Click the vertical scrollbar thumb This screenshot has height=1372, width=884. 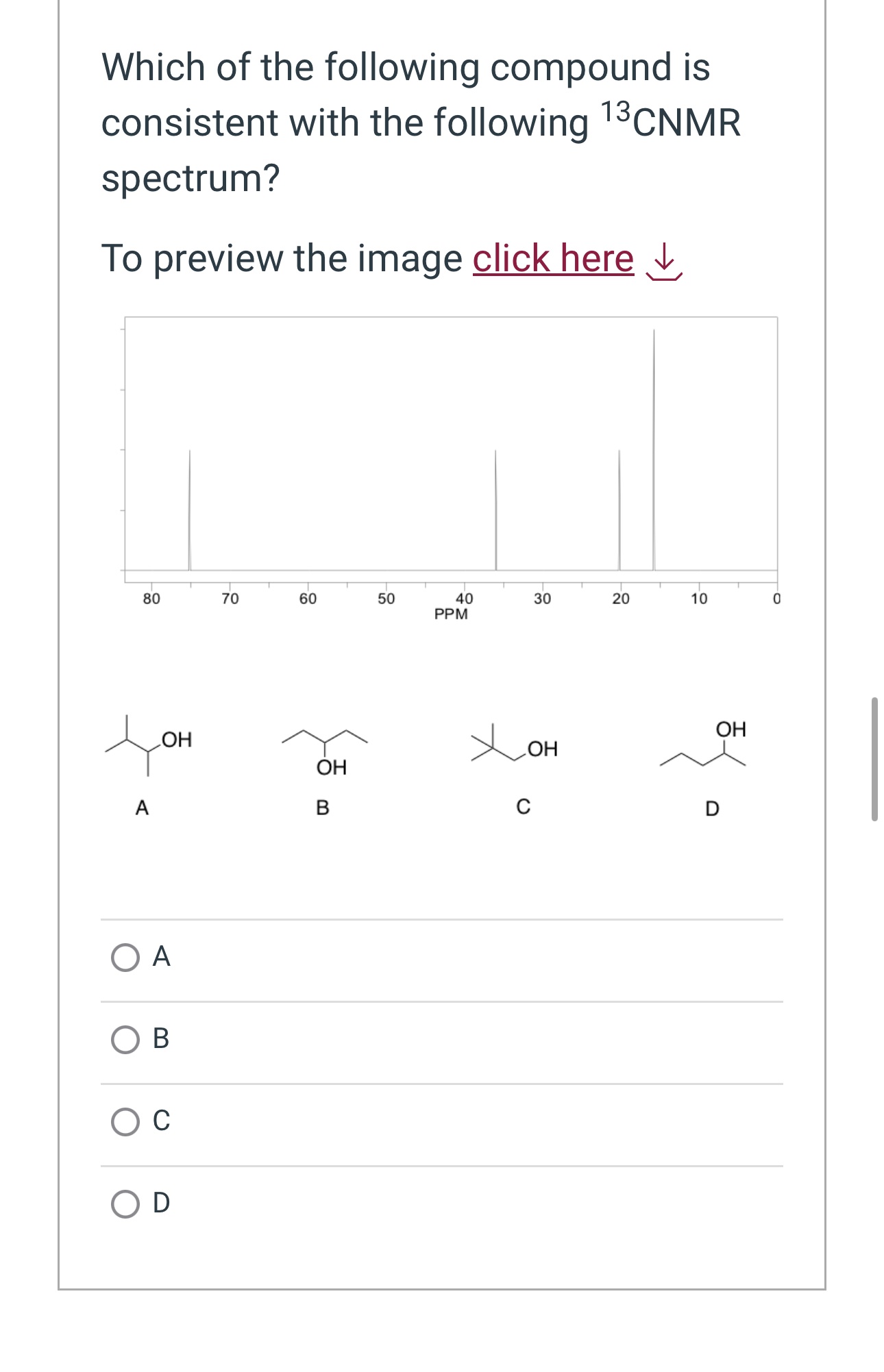874,758
